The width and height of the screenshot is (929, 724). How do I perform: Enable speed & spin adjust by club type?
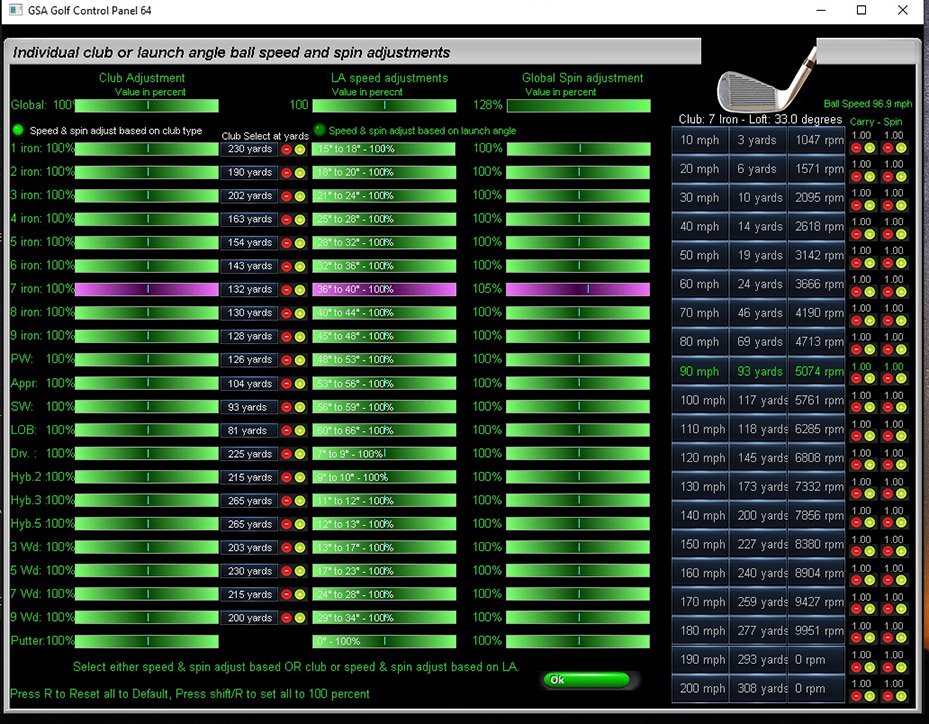18,130
